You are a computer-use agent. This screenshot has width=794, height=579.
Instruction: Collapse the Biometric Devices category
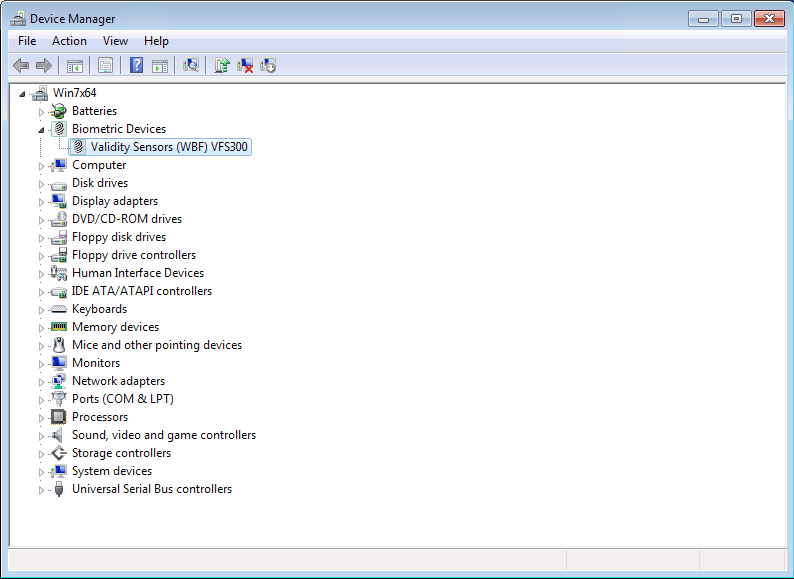pos(41,130)
